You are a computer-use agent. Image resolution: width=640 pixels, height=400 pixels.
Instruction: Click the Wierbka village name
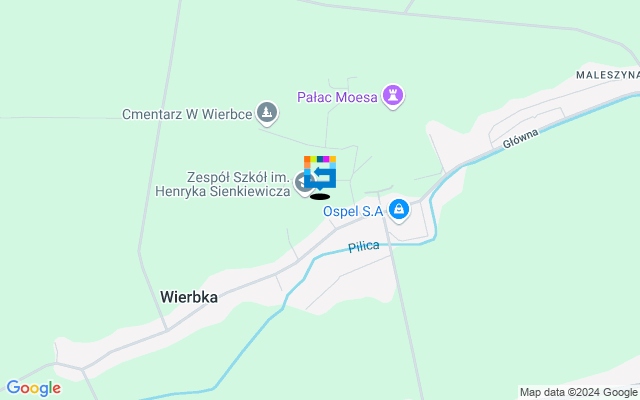pyautogui.click(x=189, y=297)
